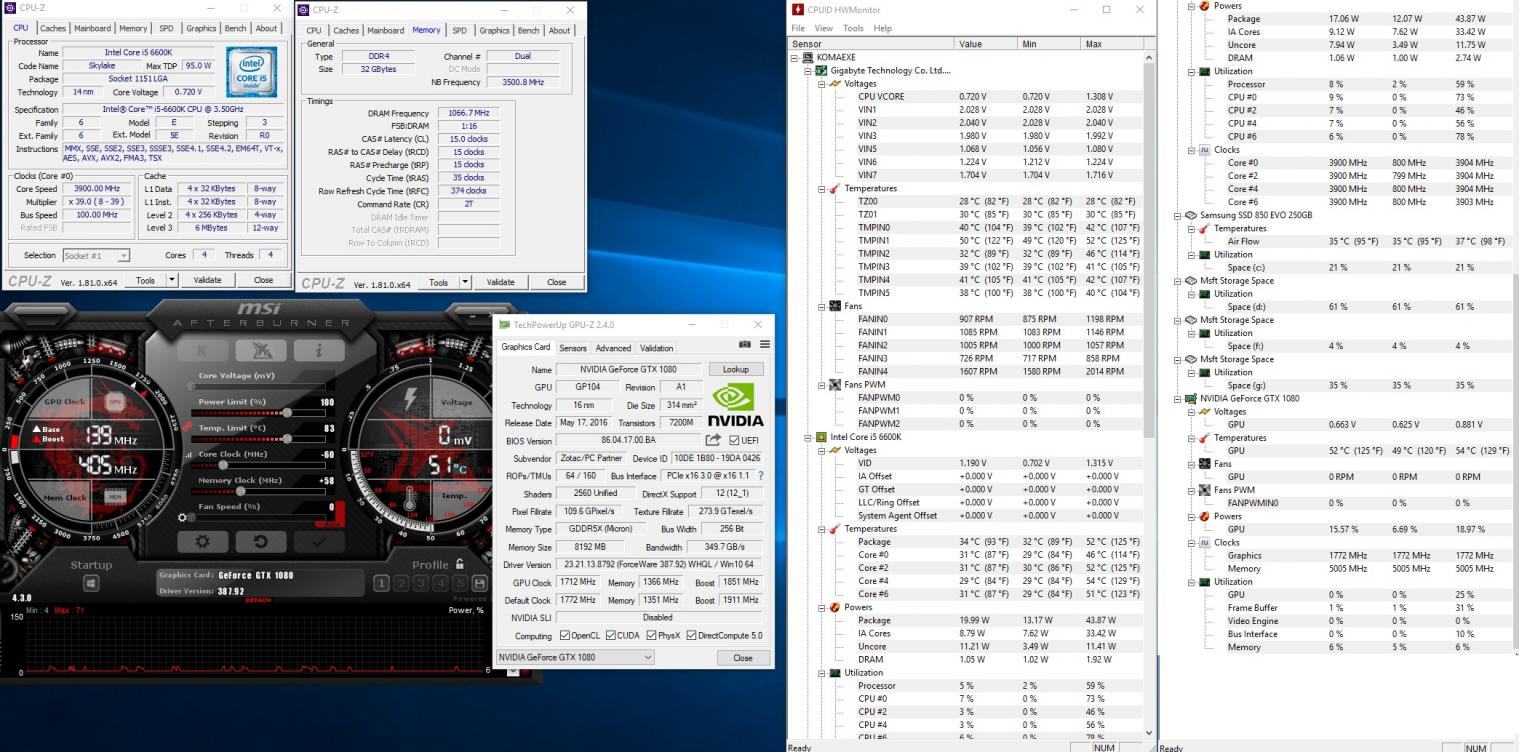Image resolution: width=1519 pixels, height=752 pixels.
Task: Select Afterburner profile slot 2
Action: [x=400, y=583]
